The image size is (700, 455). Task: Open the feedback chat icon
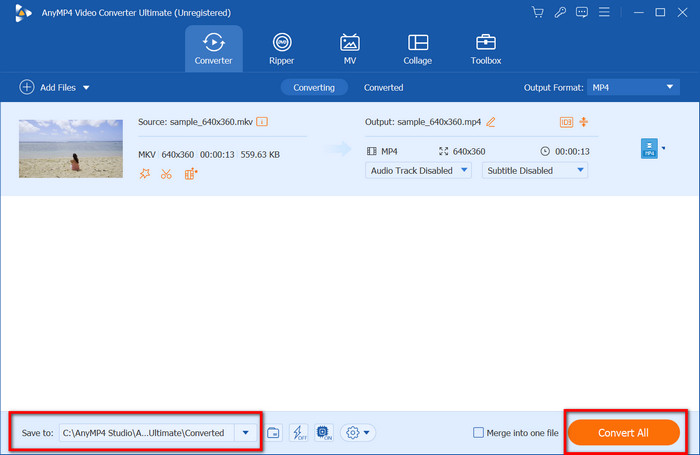[582, 12]
